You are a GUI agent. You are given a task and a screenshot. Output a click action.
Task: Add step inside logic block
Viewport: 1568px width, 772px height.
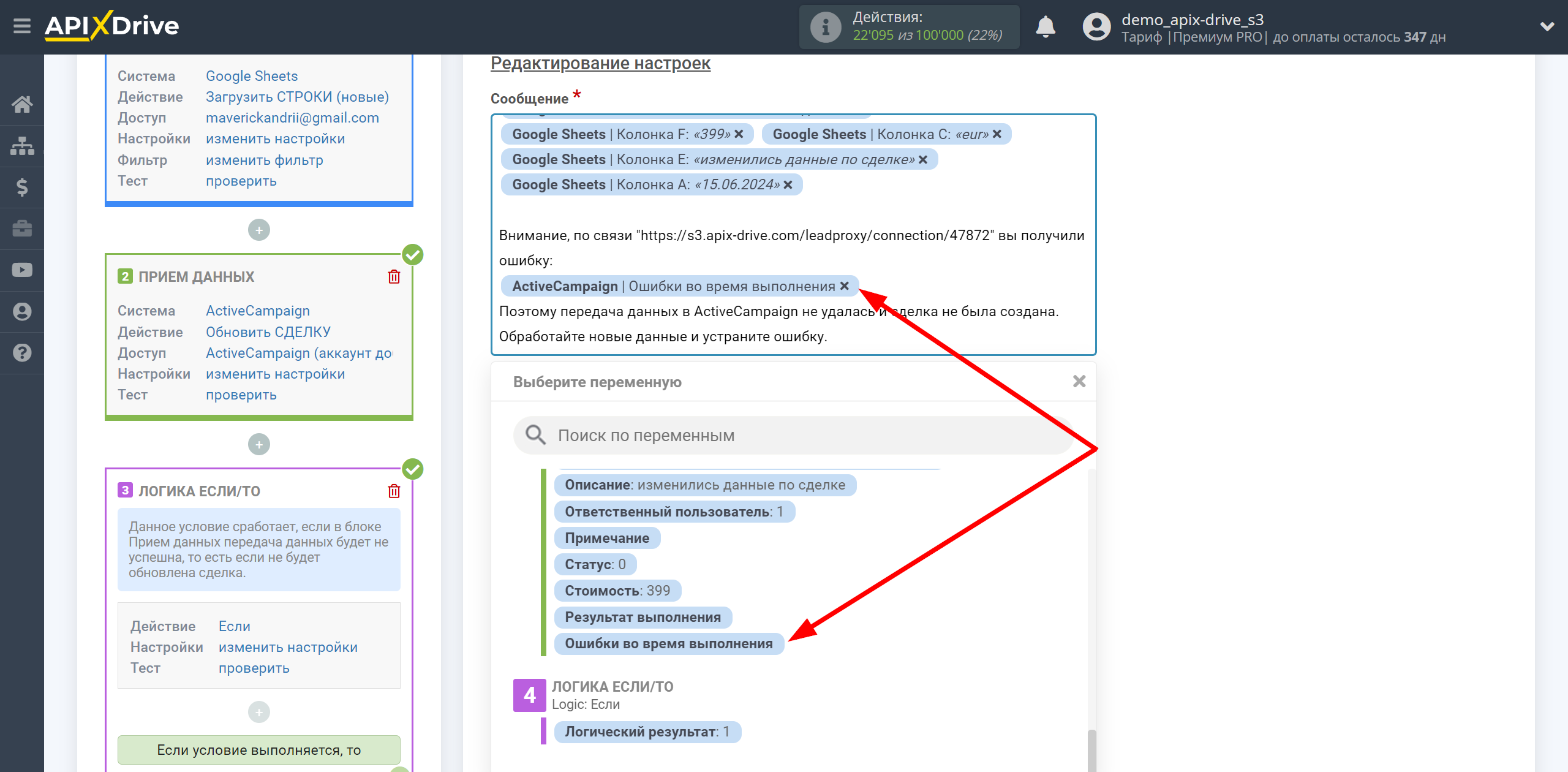click(259, 712)
